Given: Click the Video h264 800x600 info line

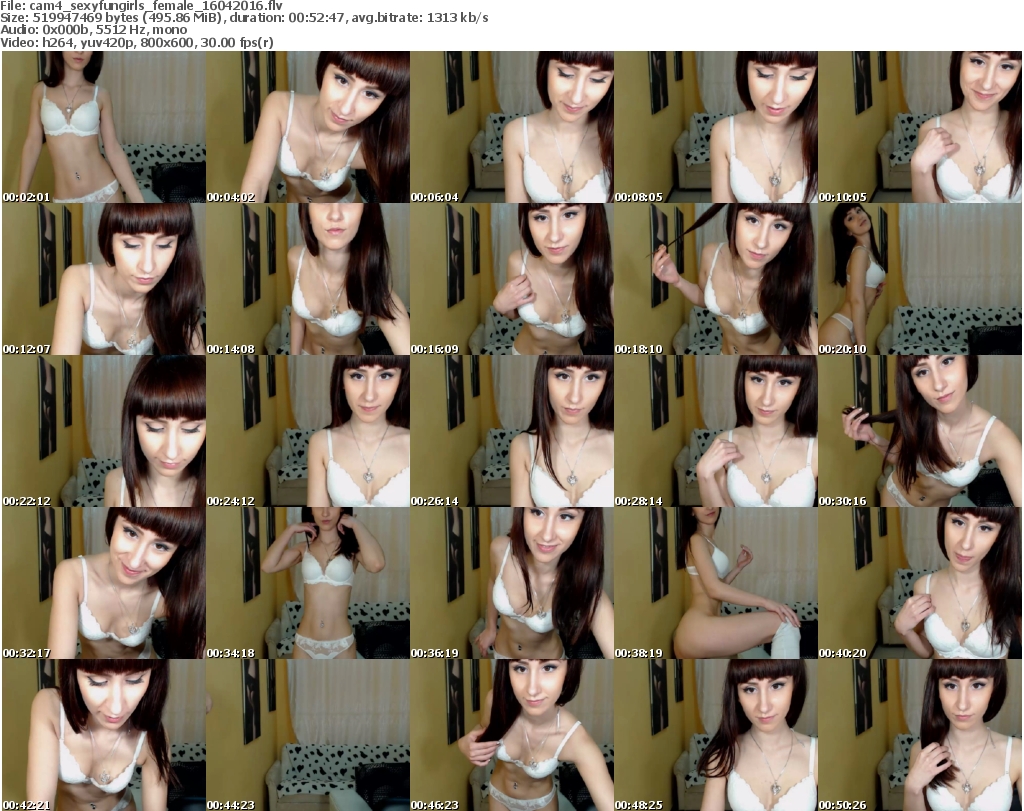Looking at the screenshot, I should pos(137,42).
